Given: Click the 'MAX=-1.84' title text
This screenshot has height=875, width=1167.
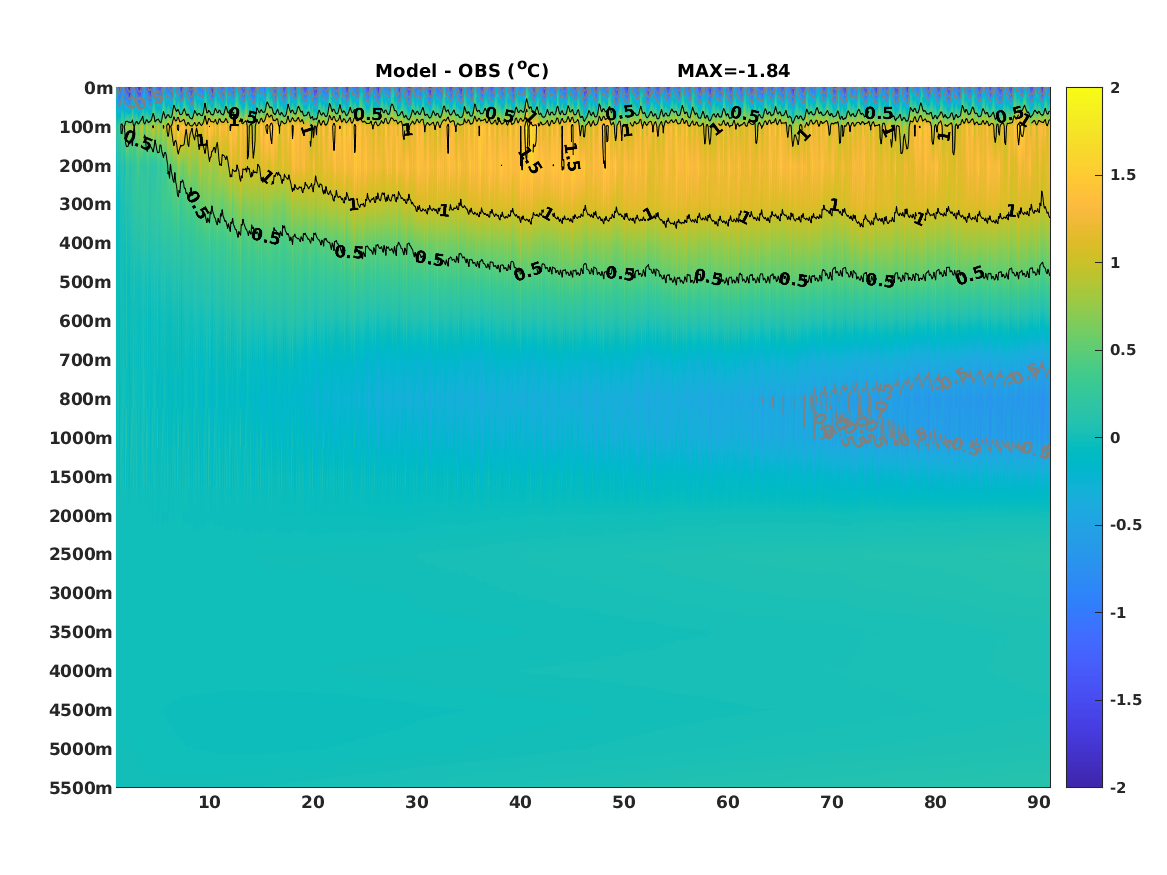Looking at the screenshot, I should click(733, 71).
